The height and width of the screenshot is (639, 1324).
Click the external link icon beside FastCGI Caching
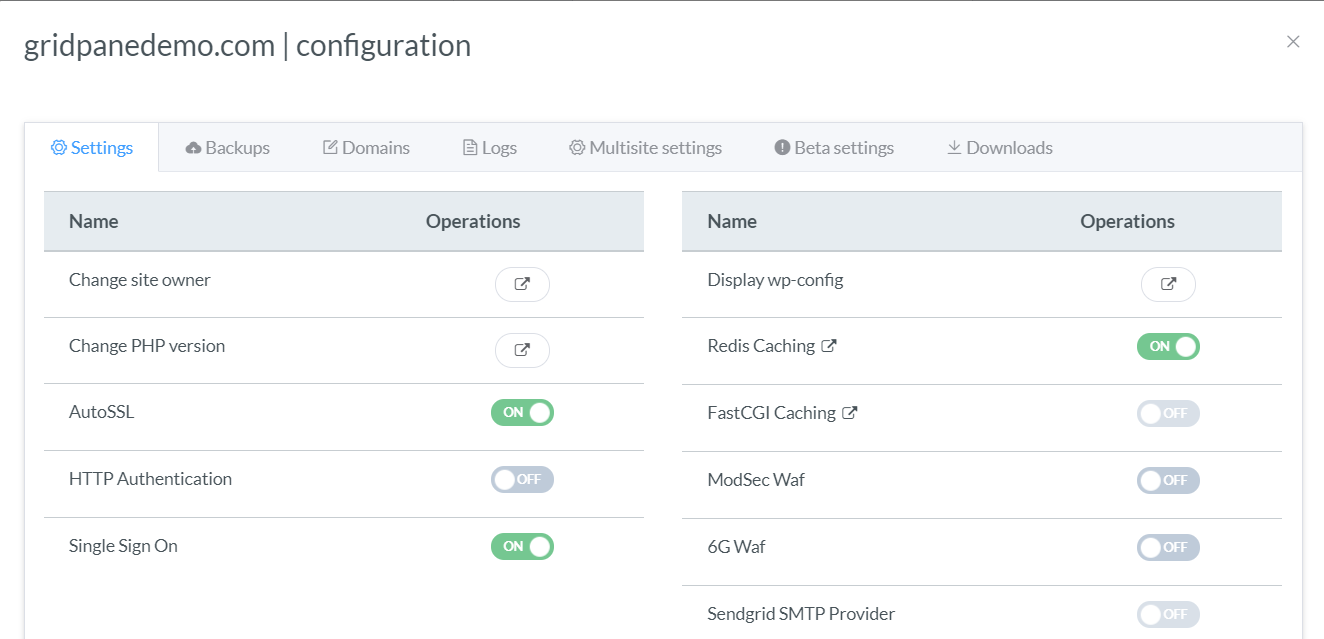click(x=850, y=413)
